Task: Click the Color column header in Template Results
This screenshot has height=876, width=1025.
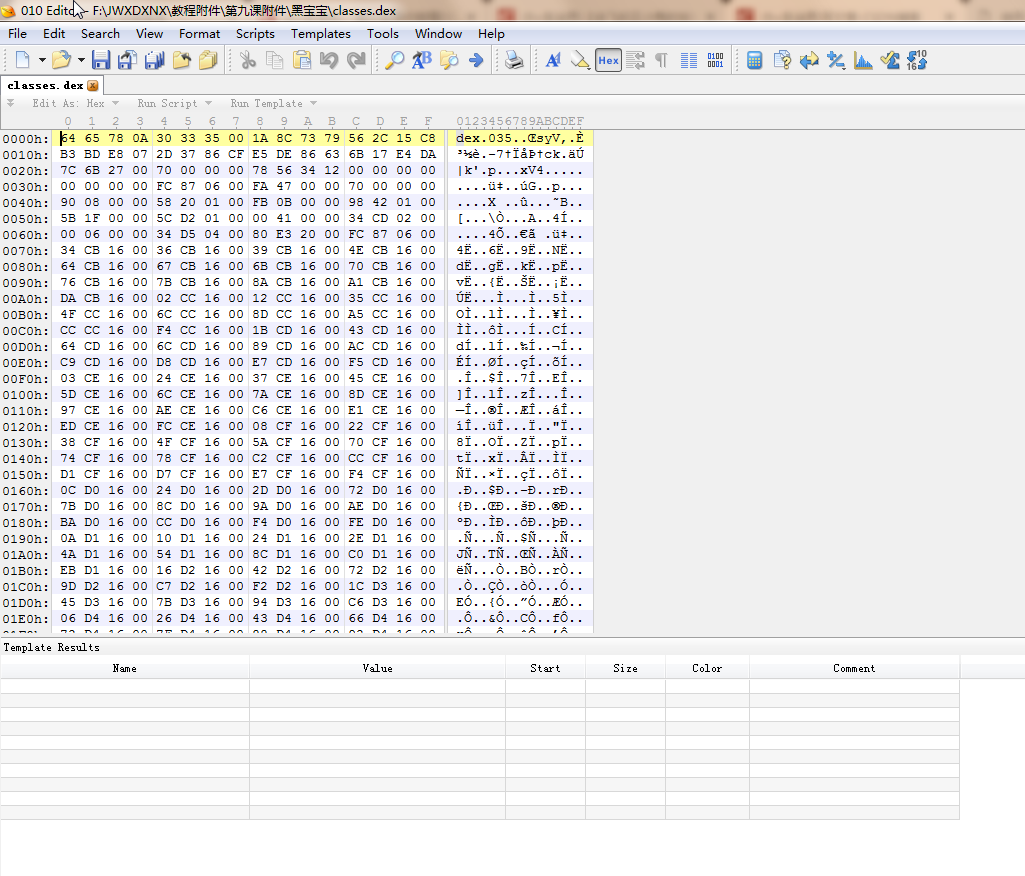Action: point(706,668)
